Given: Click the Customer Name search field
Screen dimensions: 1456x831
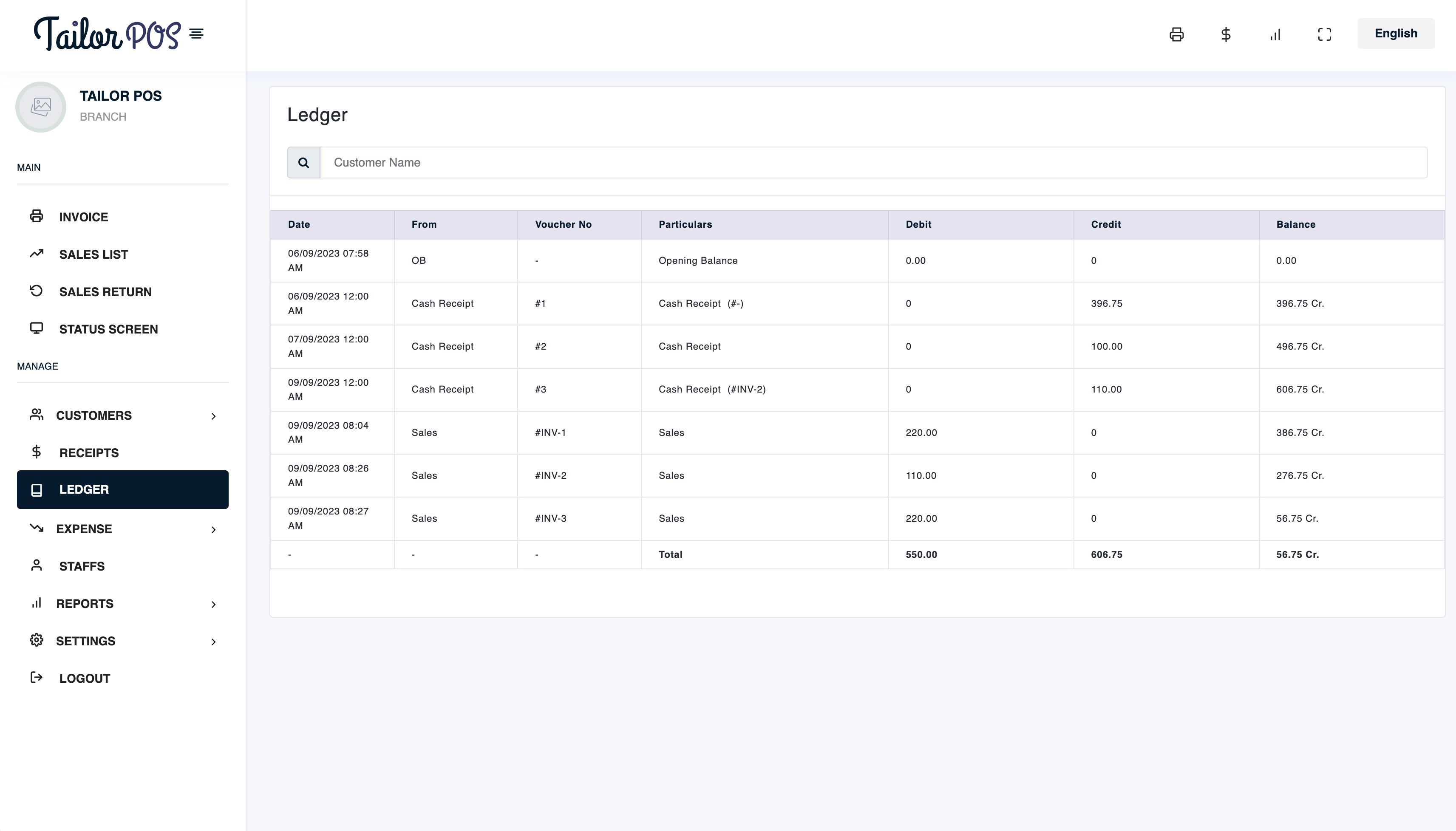Looking at the screenshot, I should (873, 163).
